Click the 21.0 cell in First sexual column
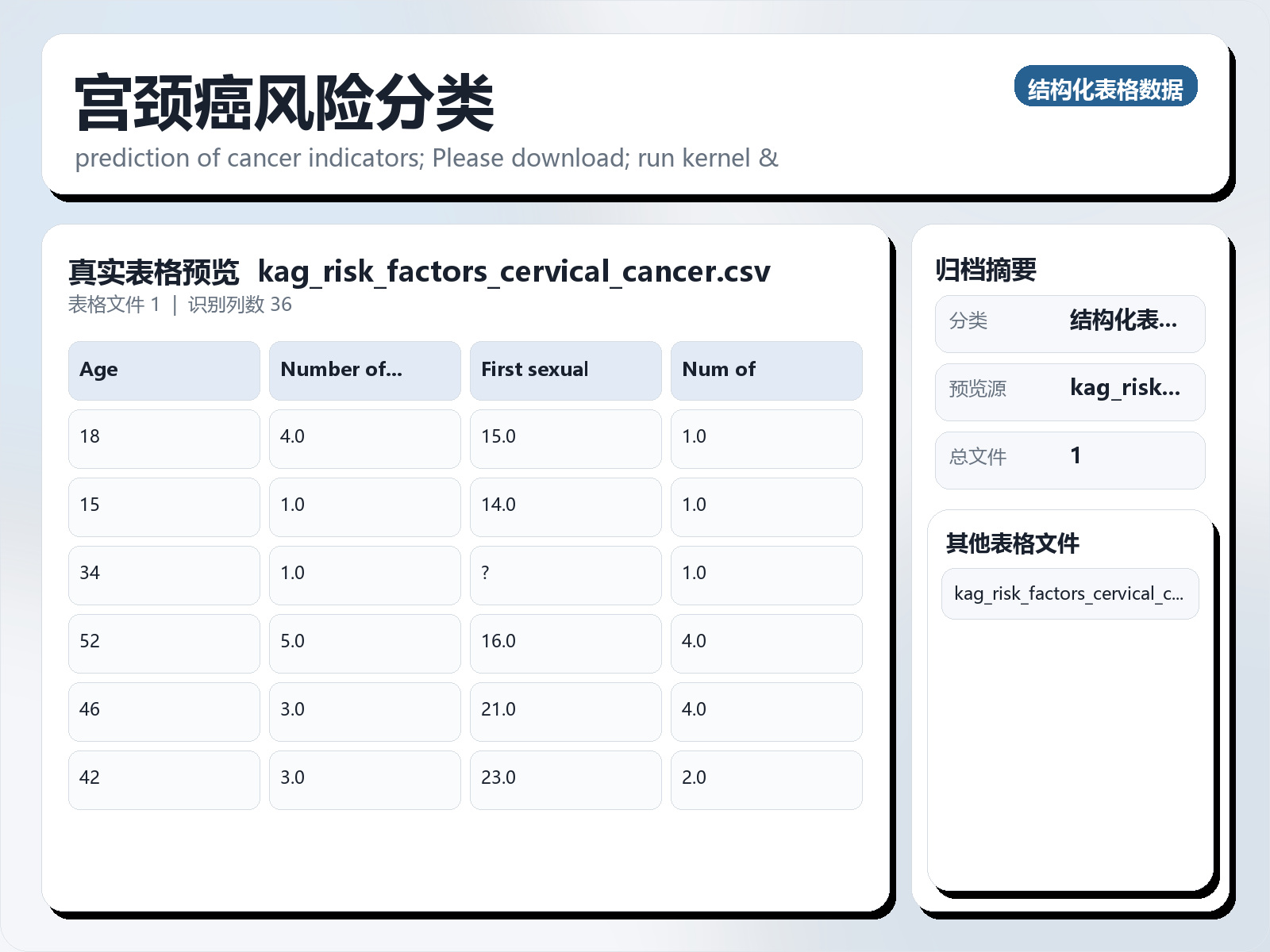1270x952 pixels. 565,711
